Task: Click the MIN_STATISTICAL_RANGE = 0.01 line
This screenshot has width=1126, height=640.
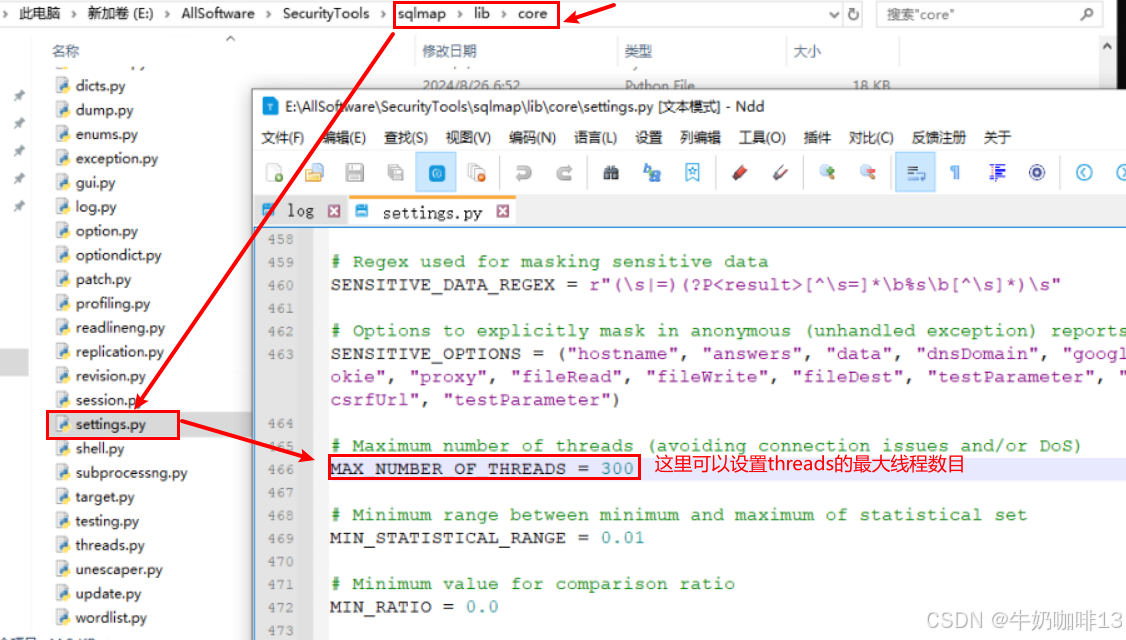Action: coord(487,538)
